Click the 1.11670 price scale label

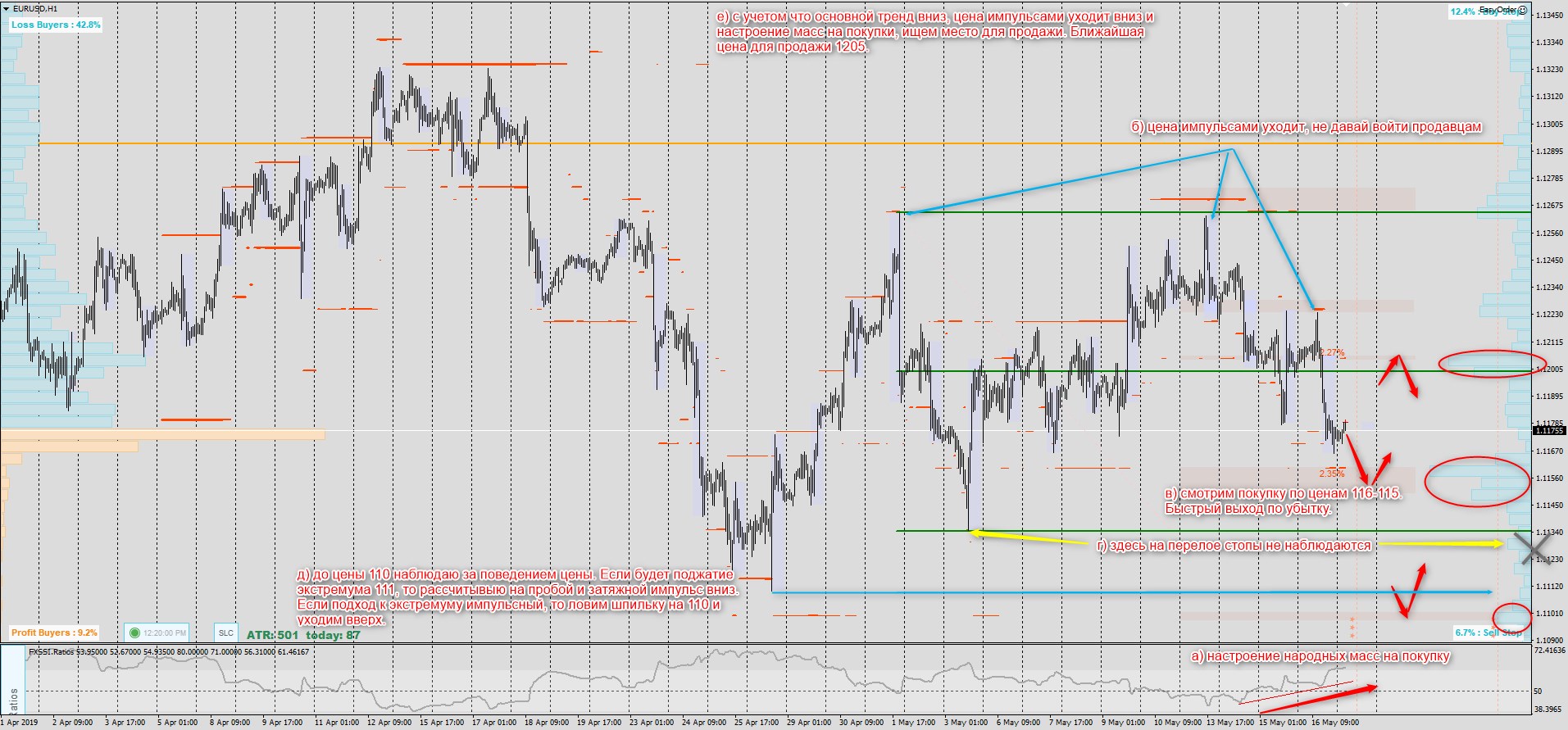pyautogui.click(x=1548, y=451)
